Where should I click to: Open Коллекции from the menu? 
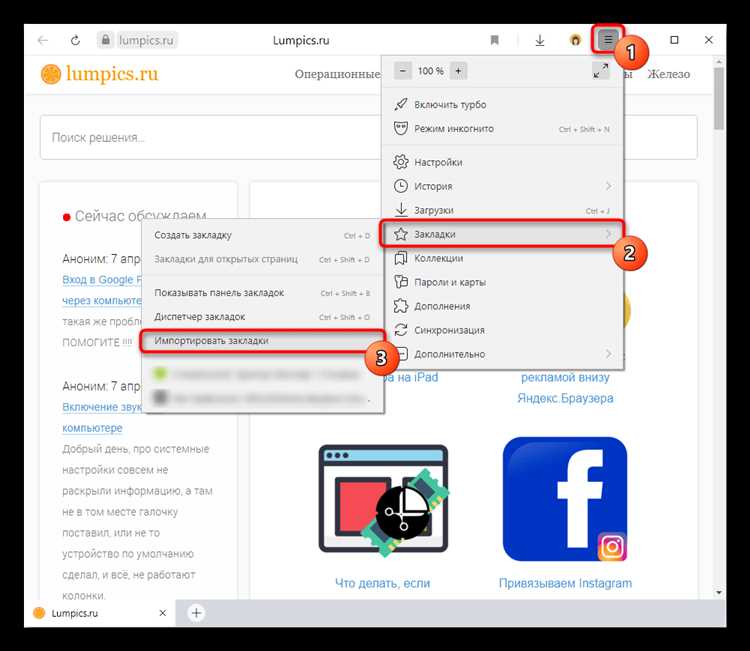[x=503, y=258]
